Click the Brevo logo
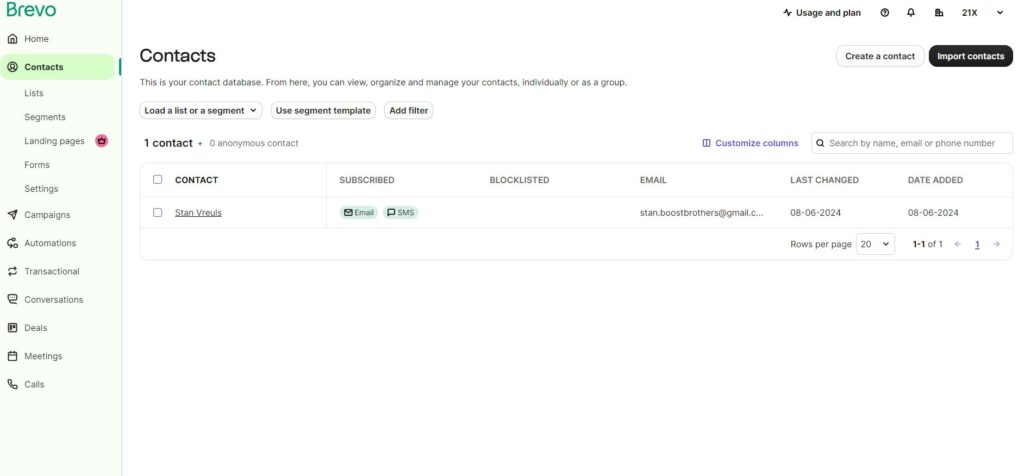Viewport: 1024px width, 476px height. 31,10
